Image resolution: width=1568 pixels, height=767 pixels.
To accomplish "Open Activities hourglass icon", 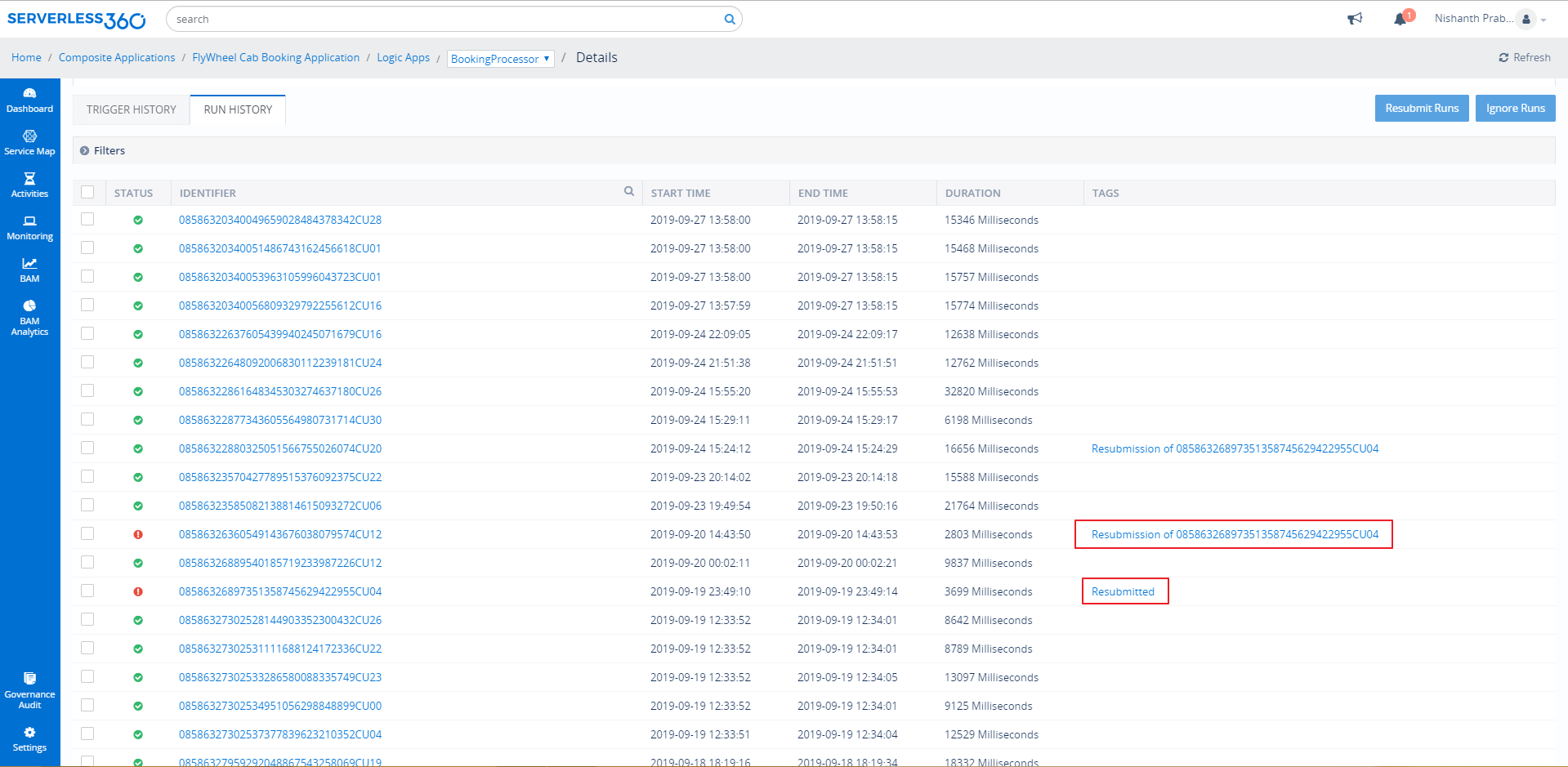I will coord(29,178).
